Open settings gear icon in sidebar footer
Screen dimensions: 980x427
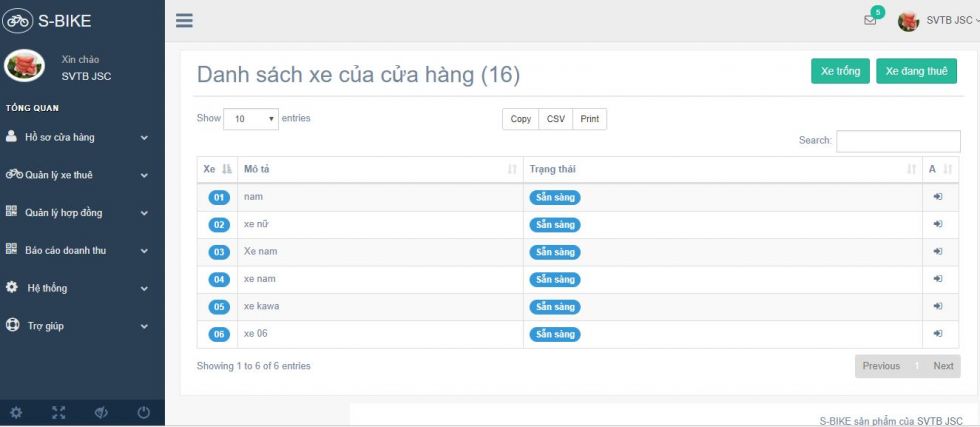pyautogui.click(x=16, y=413)
